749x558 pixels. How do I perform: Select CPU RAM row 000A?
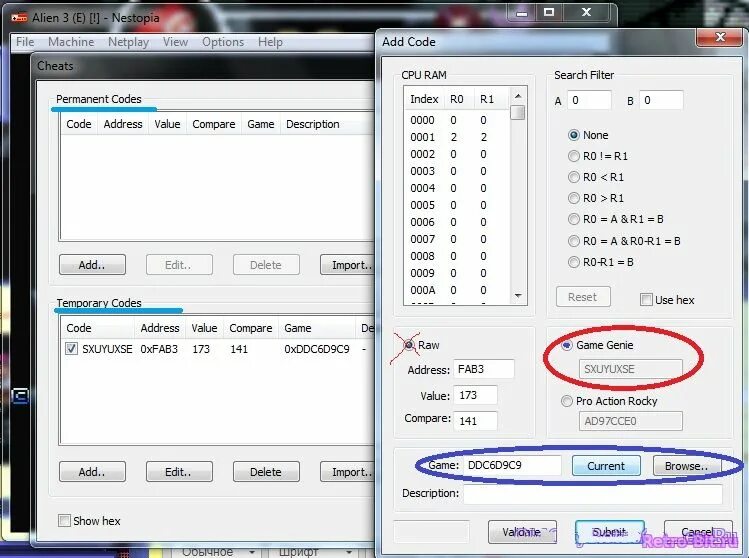[x=458, y=290]
